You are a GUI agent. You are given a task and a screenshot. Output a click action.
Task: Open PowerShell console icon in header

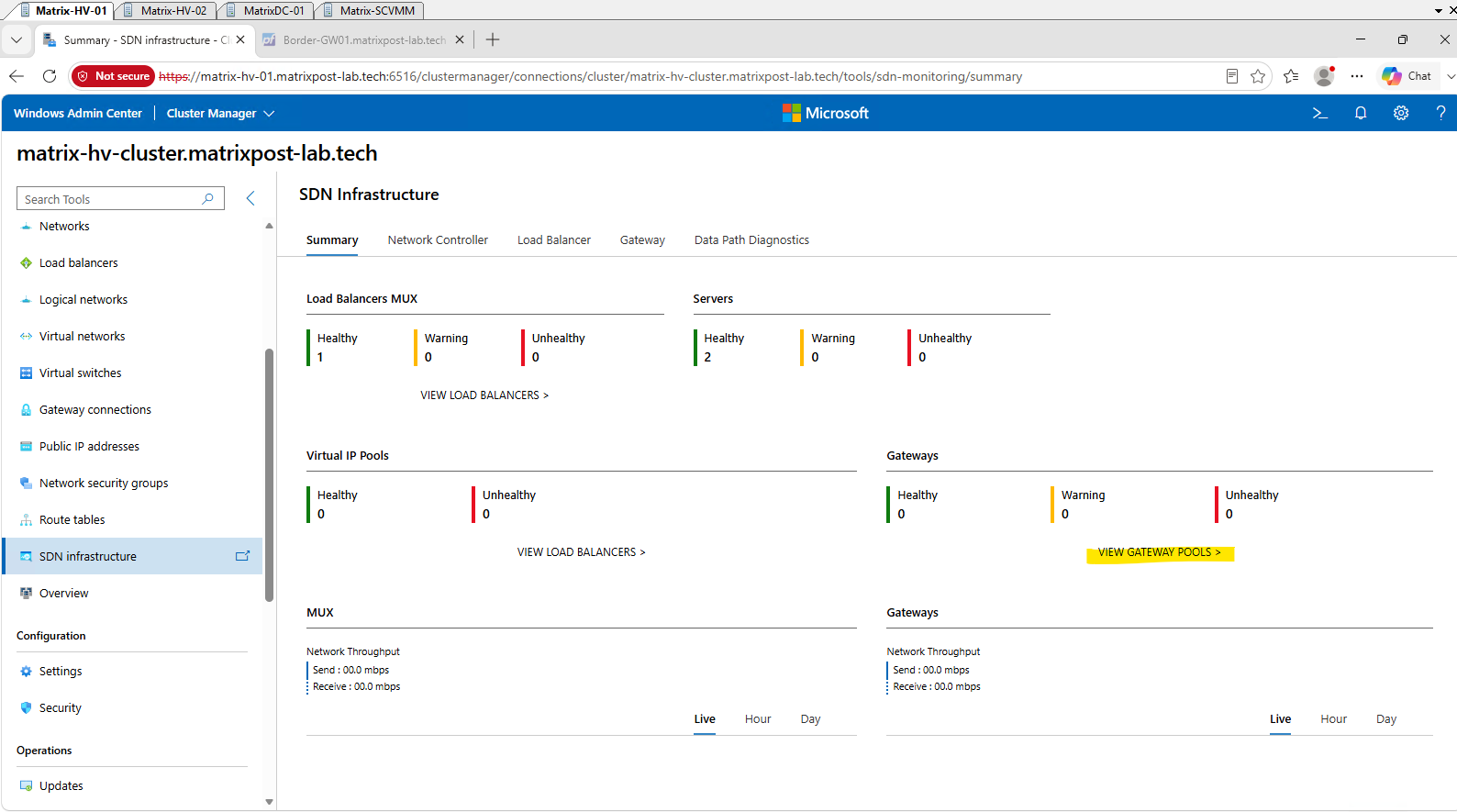pyautogui.click(x=1319, y=113)
